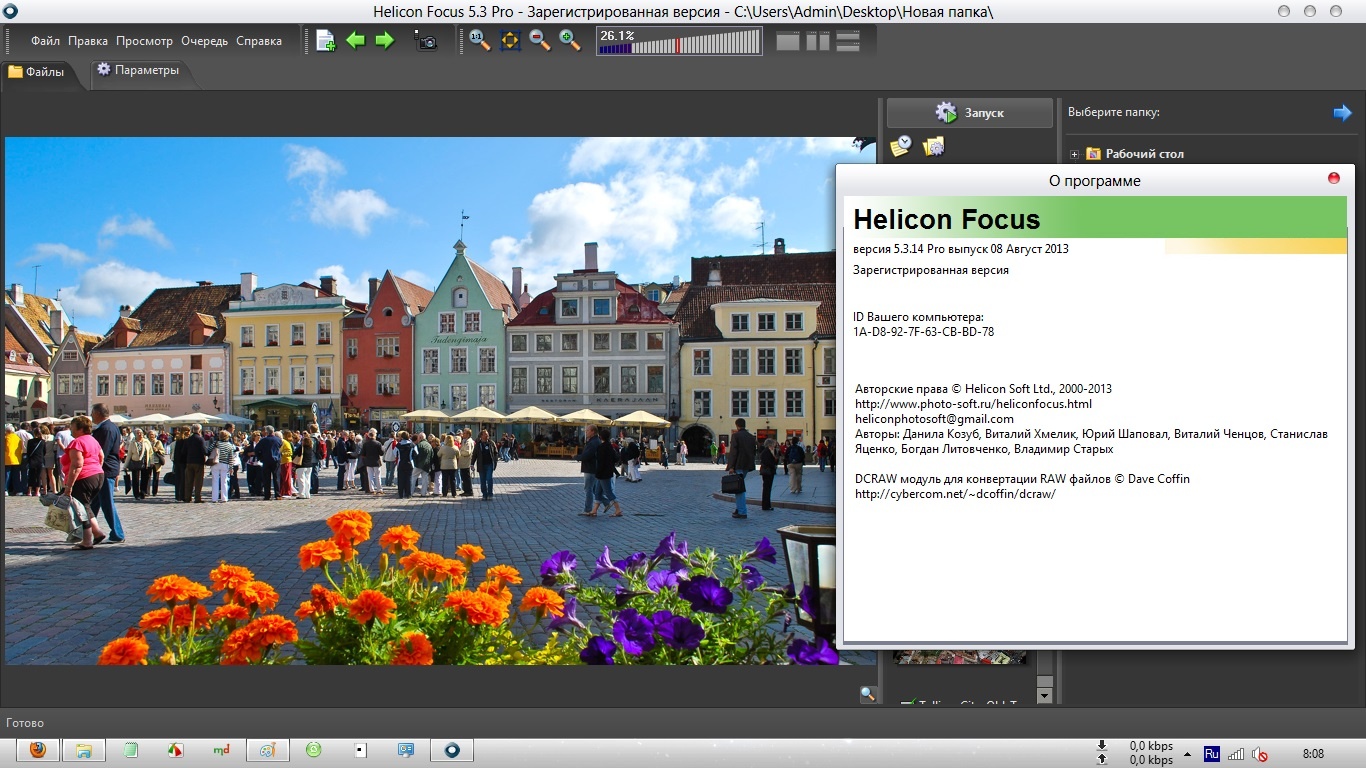Open the Helicon Focus taskbar button
The image size is (1366, 768).
452,750
